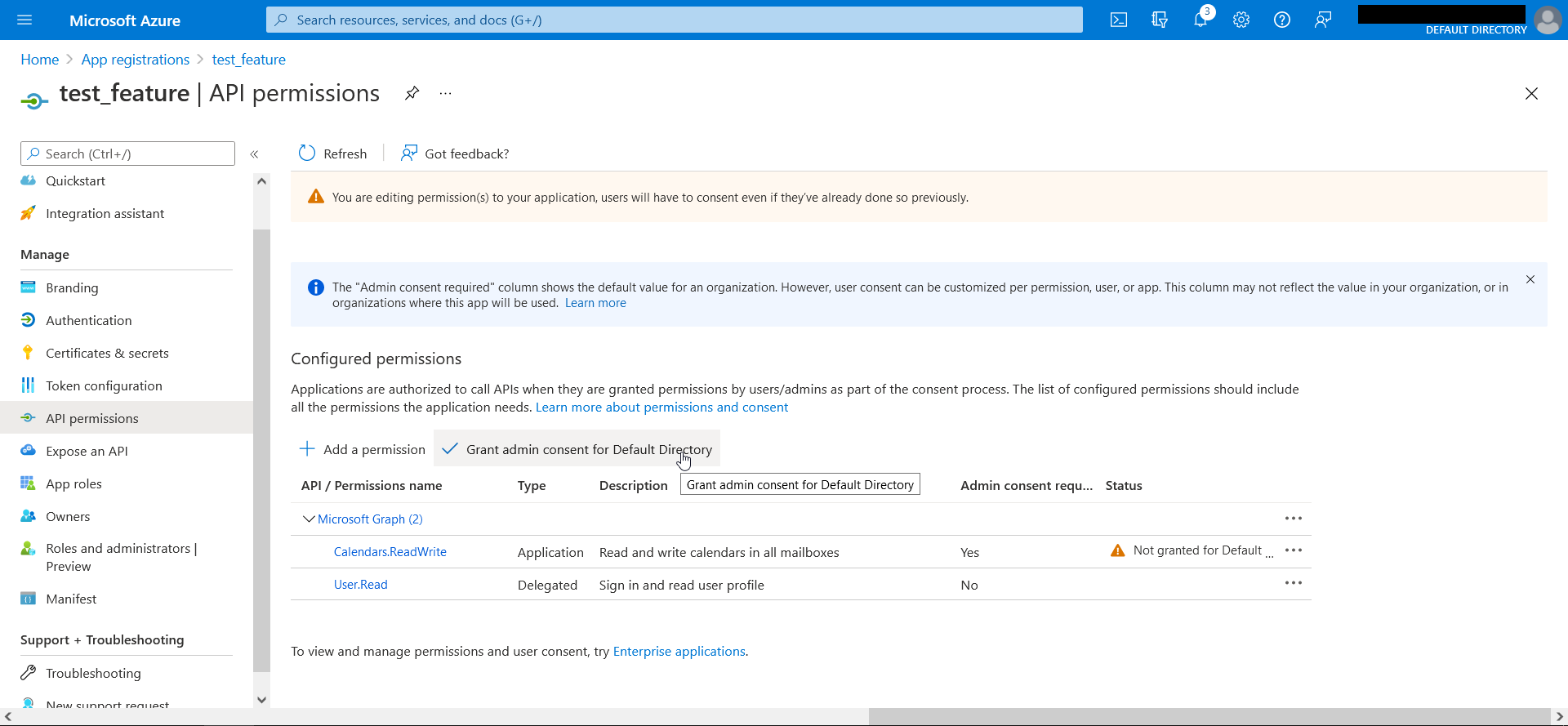1568x726 pixels.
Task: Open the Microsoft Graph (2) link
Action: [x=370, y=519]
